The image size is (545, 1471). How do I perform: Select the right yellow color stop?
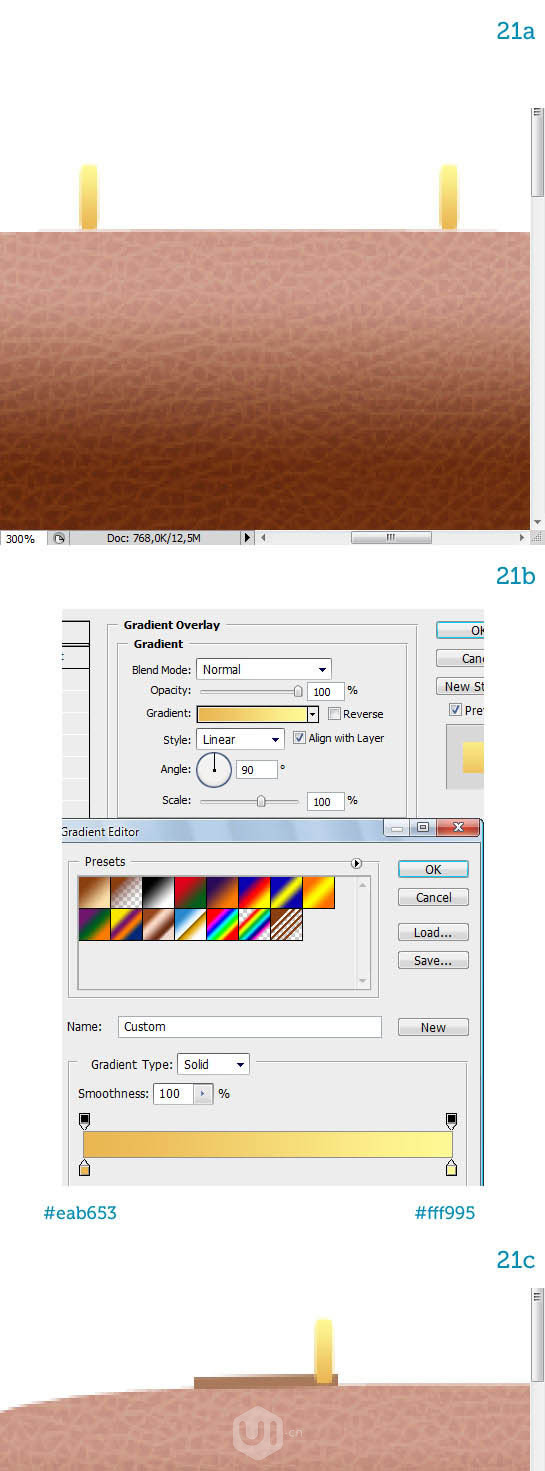(x=451, y=1167)
